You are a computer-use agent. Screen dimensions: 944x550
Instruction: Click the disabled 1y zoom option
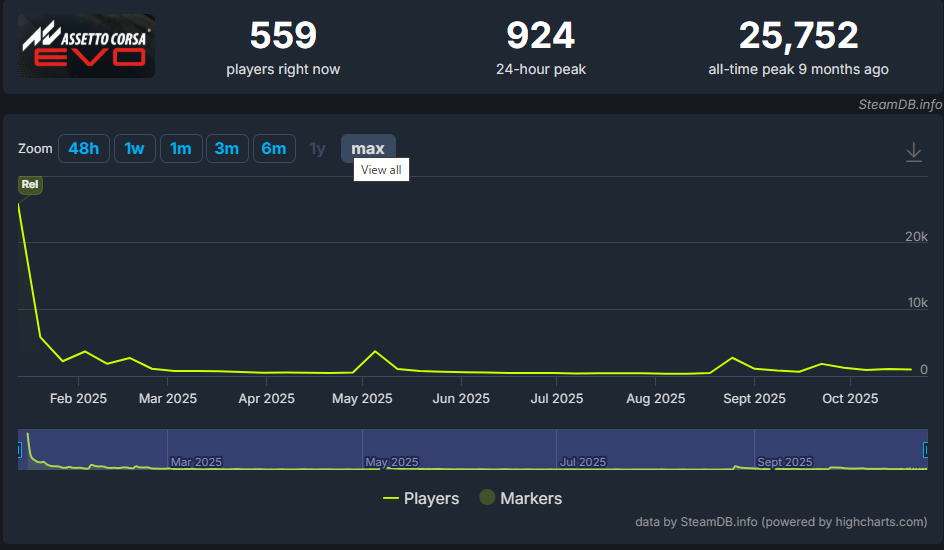[x=317, y=149]
